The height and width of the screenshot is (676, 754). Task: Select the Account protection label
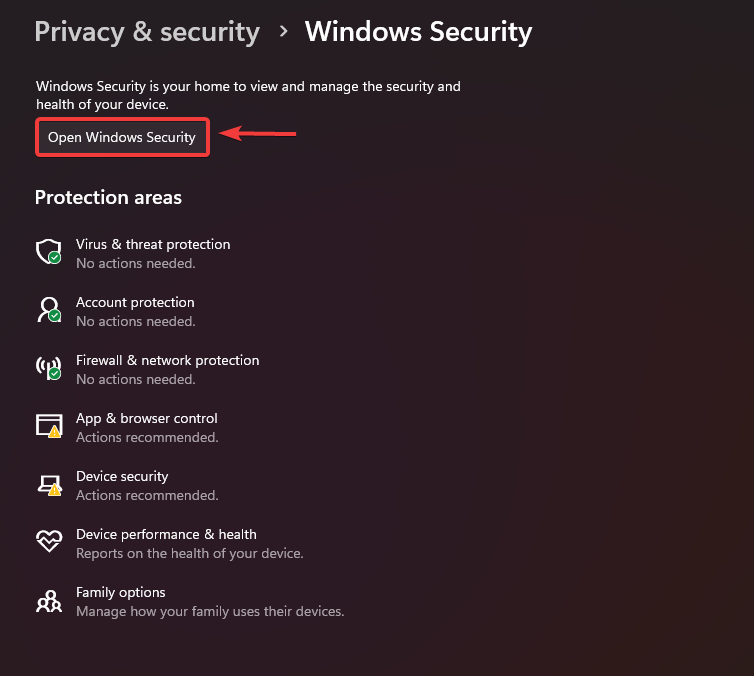tap(135, 302)
